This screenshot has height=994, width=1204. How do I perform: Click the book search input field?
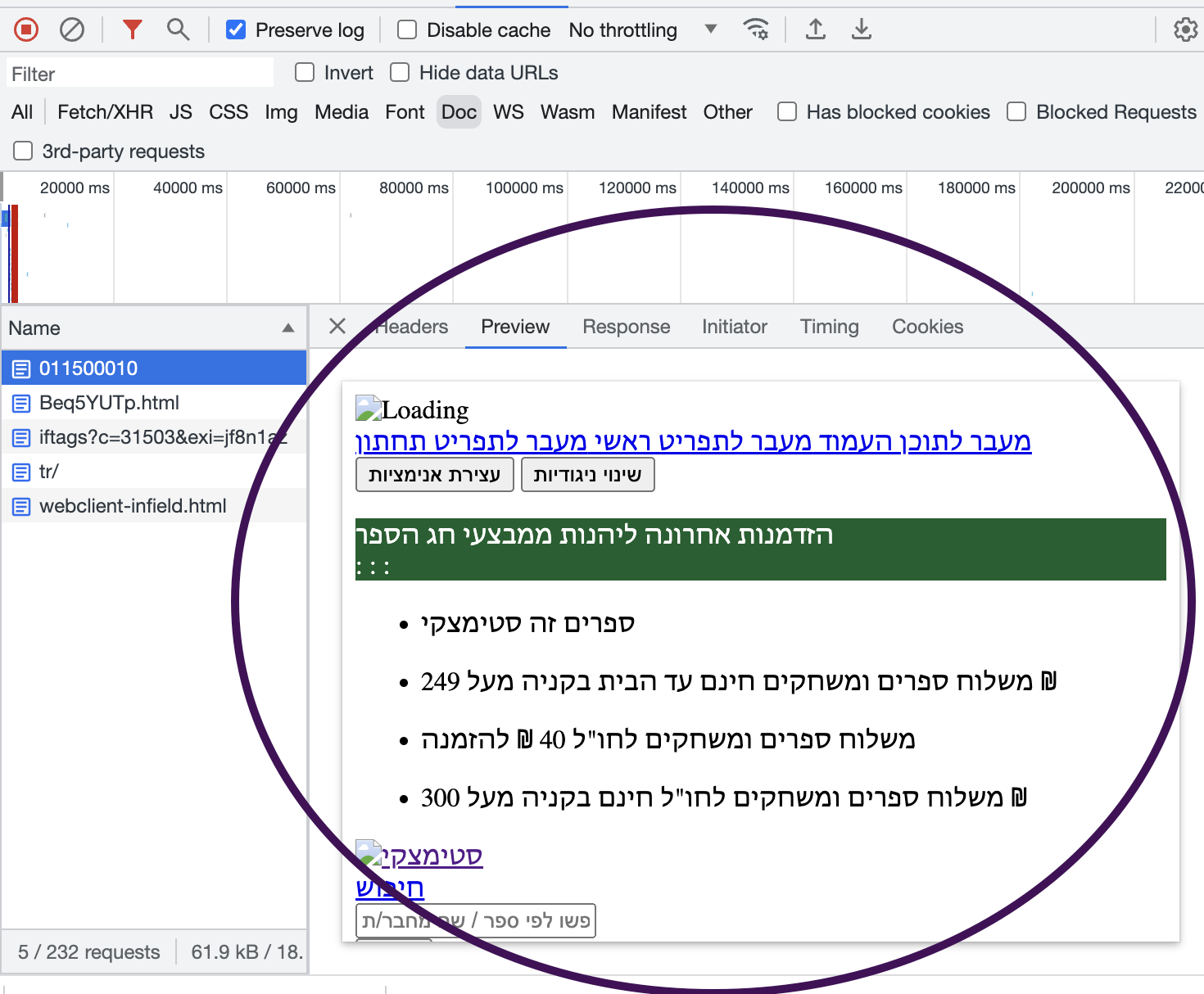[476, 921]
